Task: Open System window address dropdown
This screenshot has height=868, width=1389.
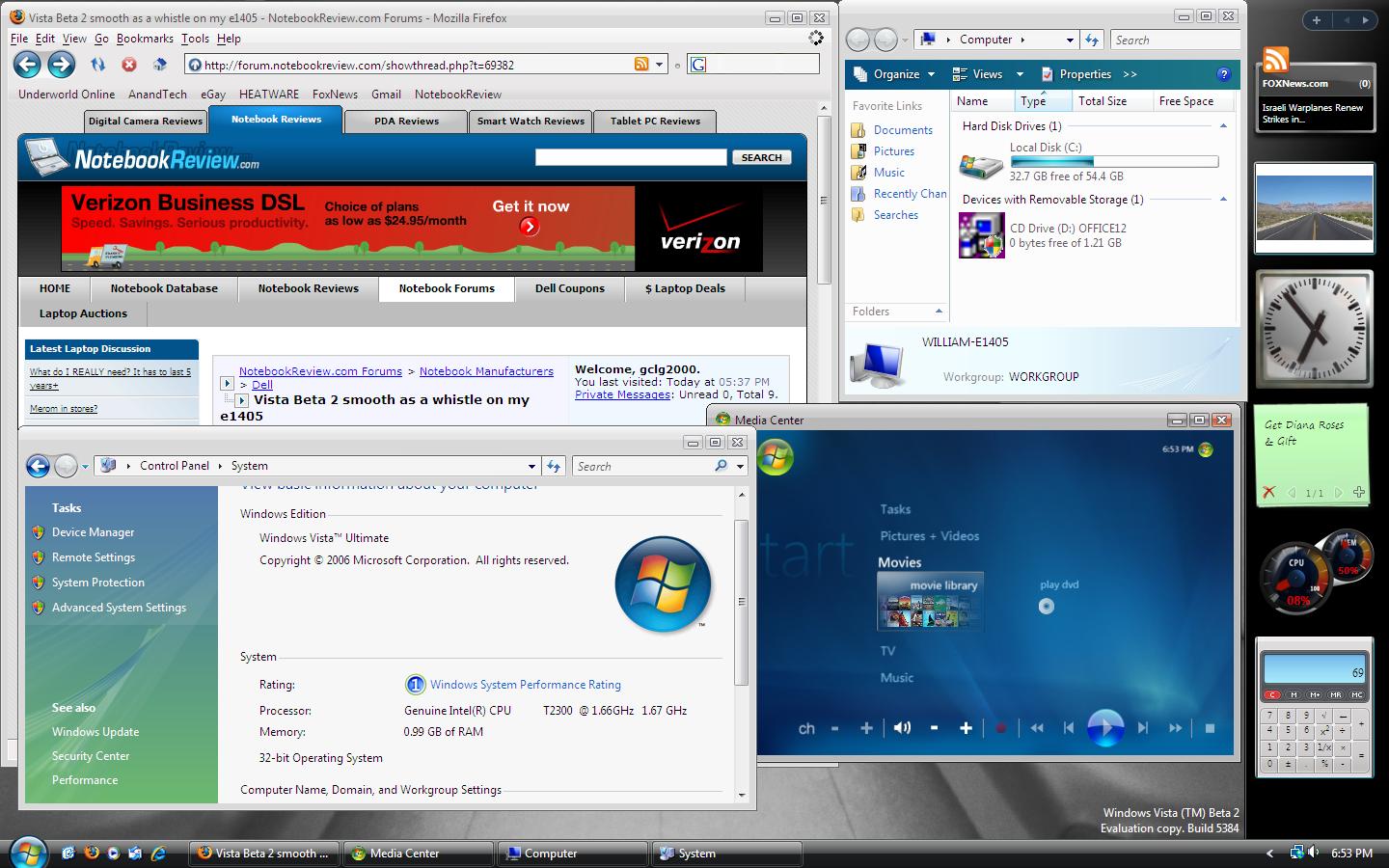Action: 531,466
